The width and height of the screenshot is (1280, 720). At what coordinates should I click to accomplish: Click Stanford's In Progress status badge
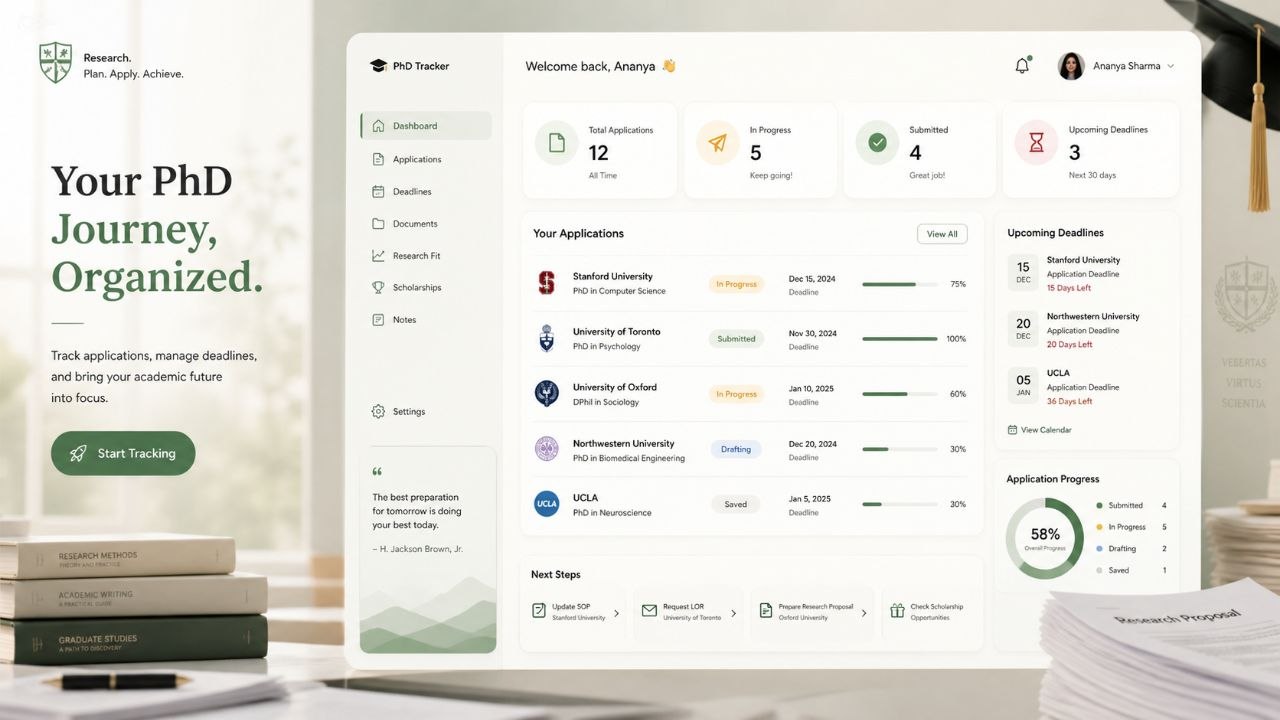736,284
